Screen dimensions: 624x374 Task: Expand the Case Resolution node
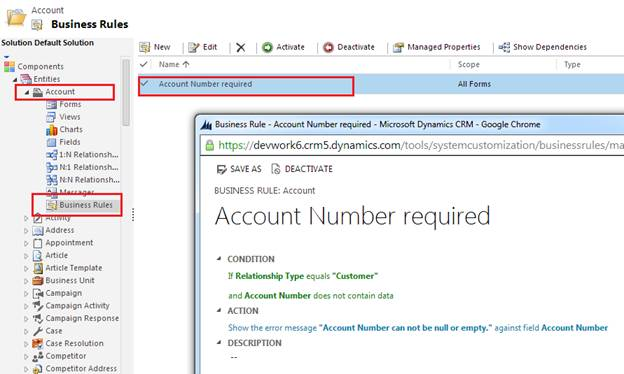[x=26, y=344]
